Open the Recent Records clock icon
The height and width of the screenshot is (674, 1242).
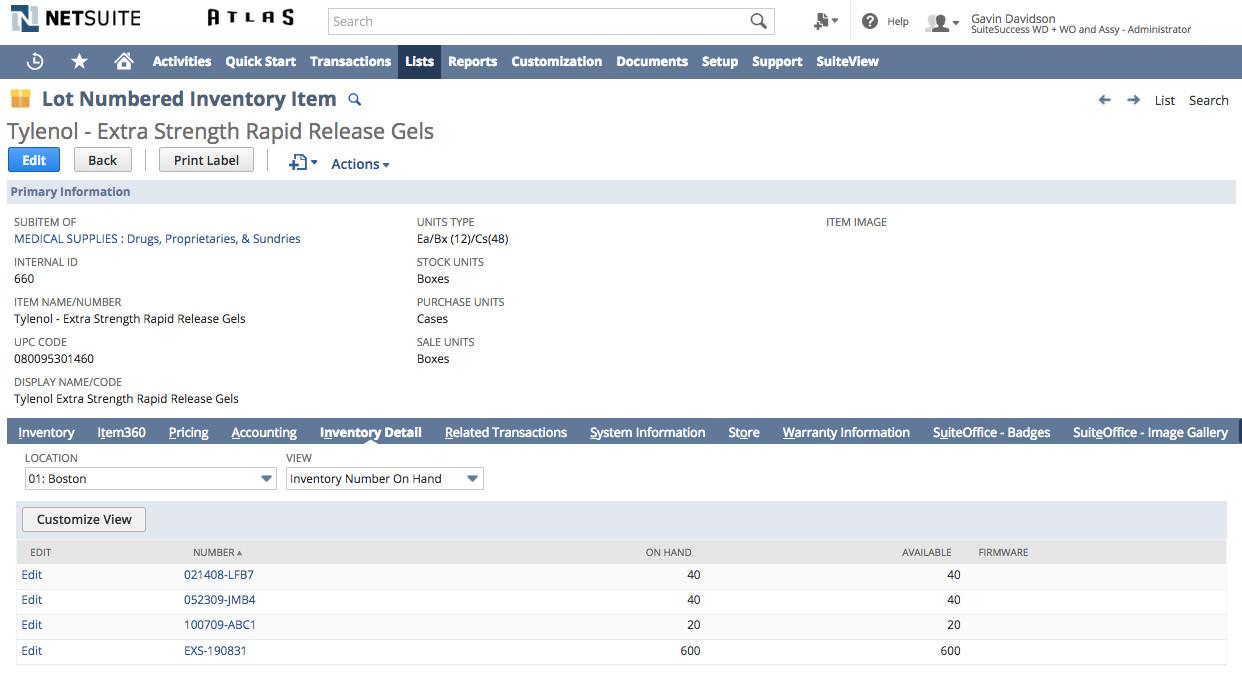pos(35,61)
